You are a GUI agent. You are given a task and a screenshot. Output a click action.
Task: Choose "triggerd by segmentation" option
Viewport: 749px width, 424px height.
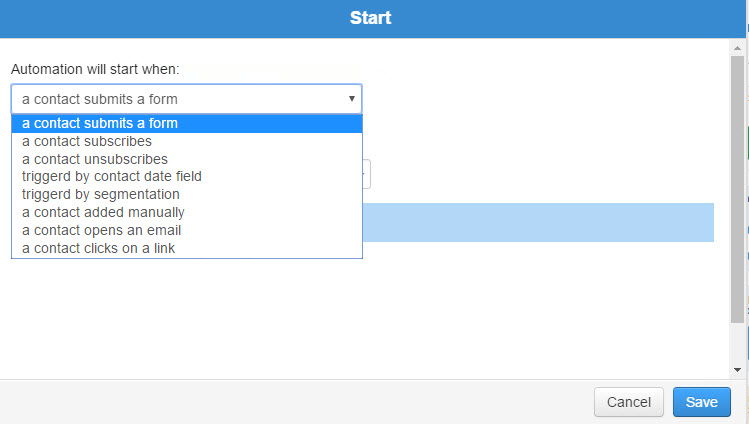click(187, 194)
